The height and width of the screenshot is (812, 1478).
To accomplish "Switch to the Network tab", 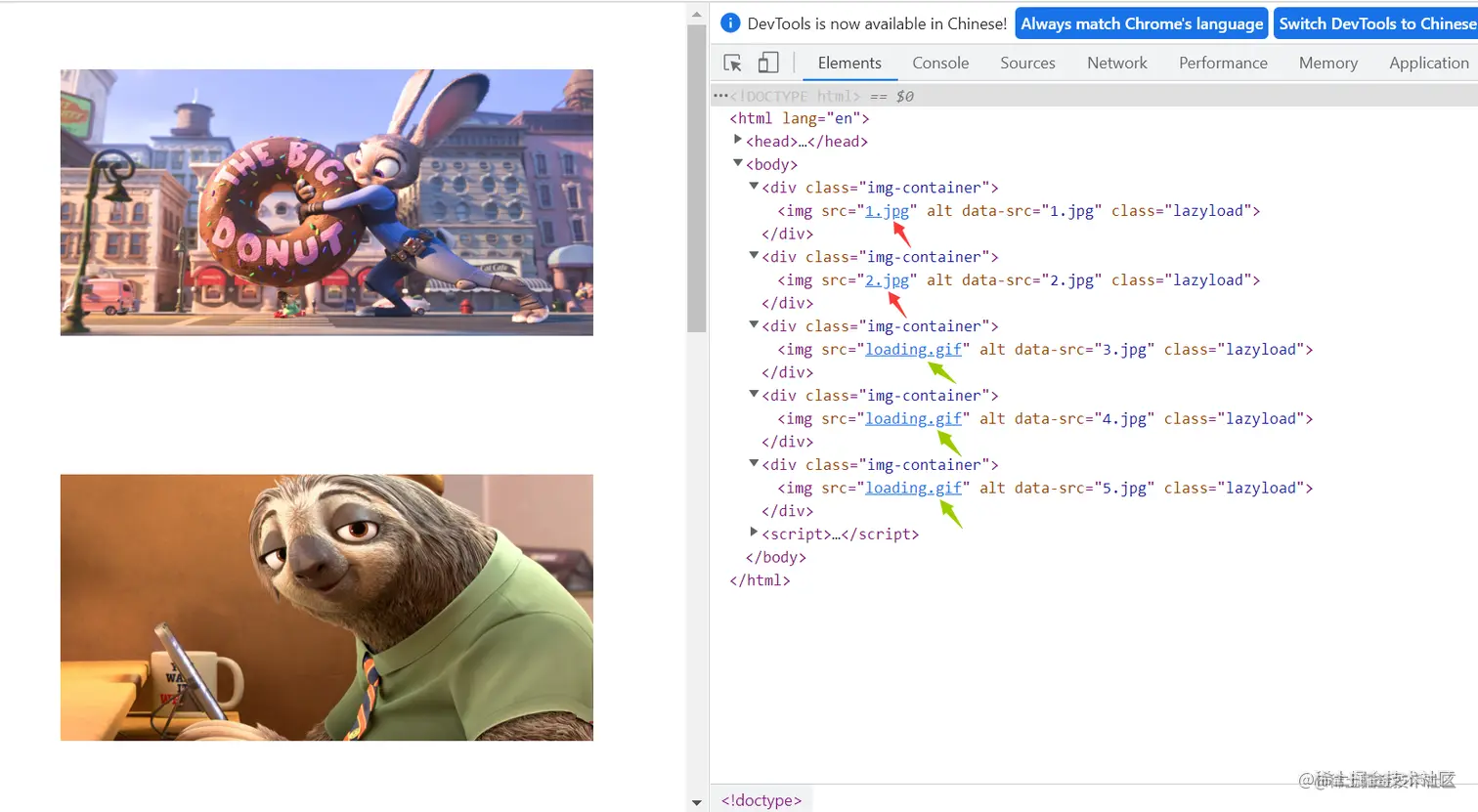I will click(x=1117, y=63).
